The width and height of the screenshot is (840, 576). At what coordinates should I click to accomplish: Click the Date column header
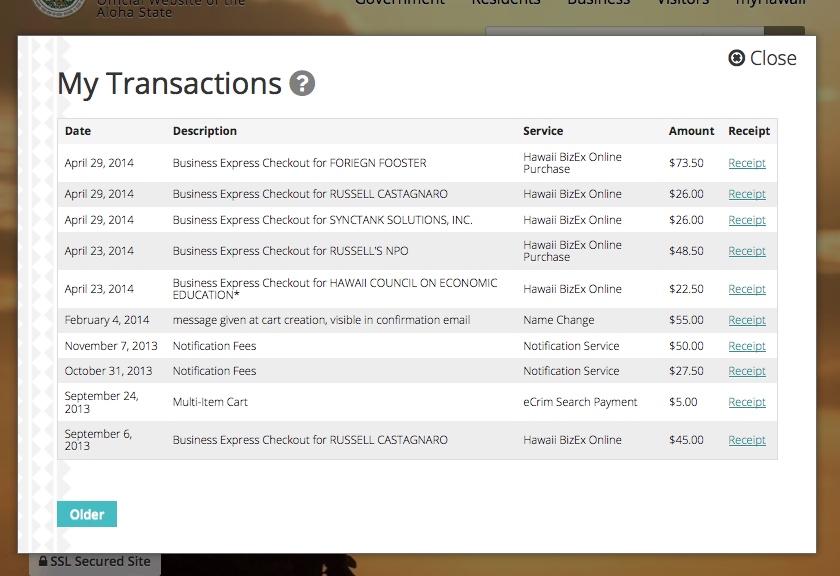[78, 131]
